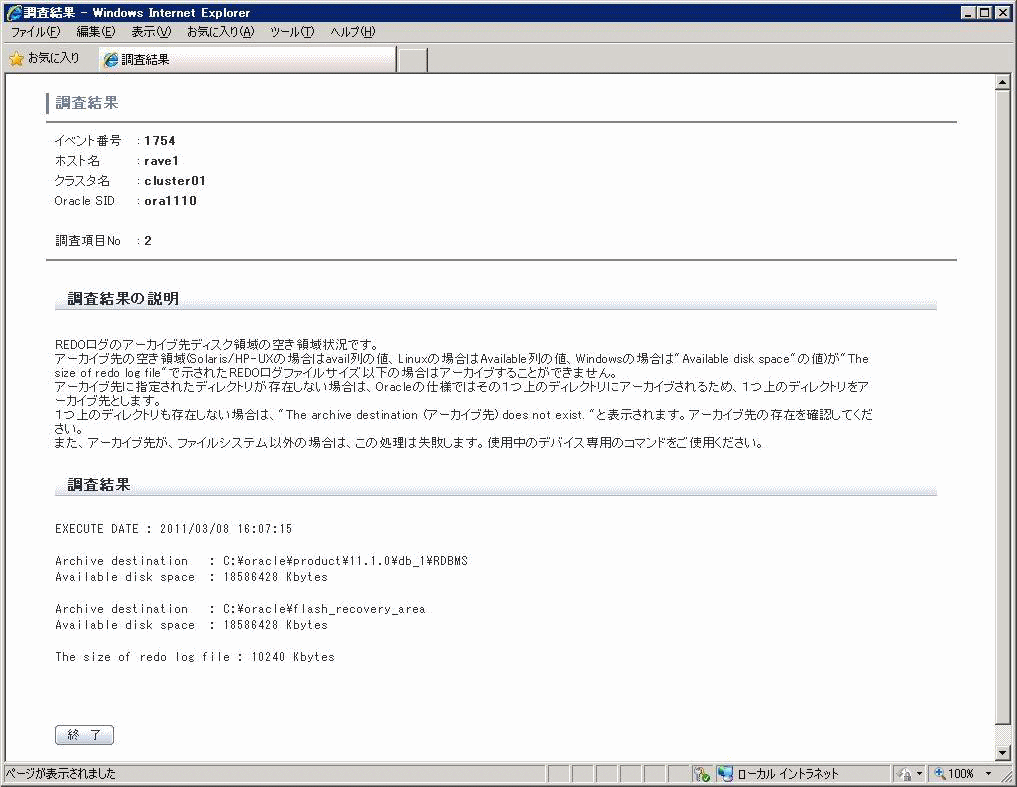Open the ファイル(F) menu
This screenshot has width=1017, height=787.
click(x=35, y=32)
